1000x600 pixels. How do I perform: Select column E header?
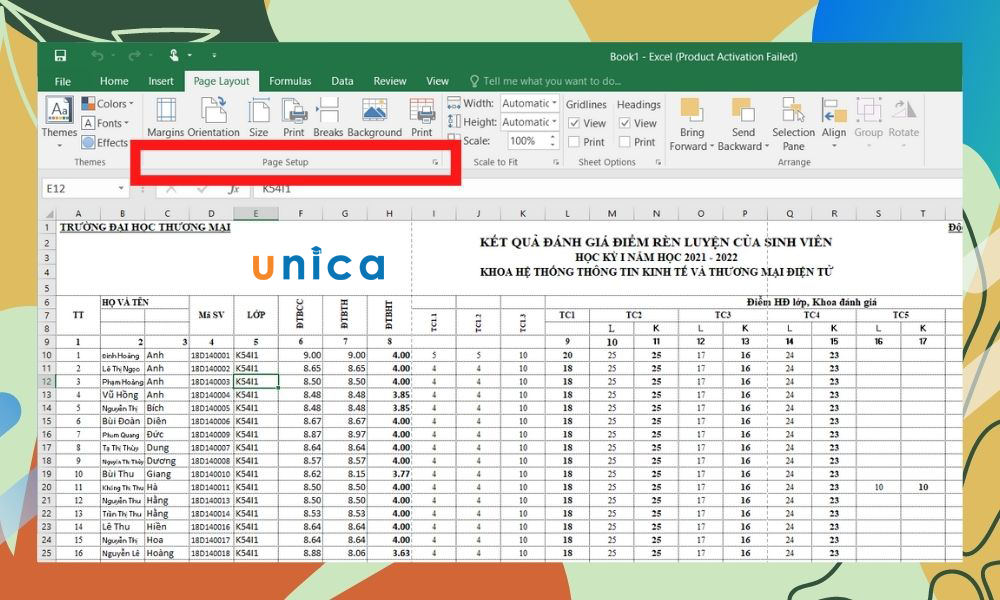pyautogui.click(x=256, y=214)
